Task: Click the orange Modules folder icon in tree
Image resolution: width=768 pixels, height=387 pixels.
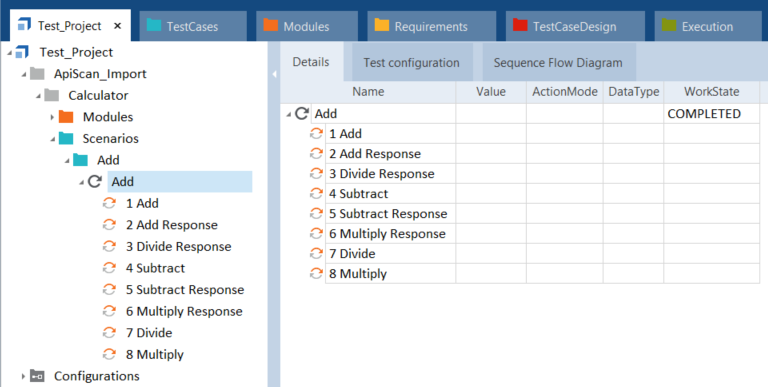Action: click(x=66, y=117)
